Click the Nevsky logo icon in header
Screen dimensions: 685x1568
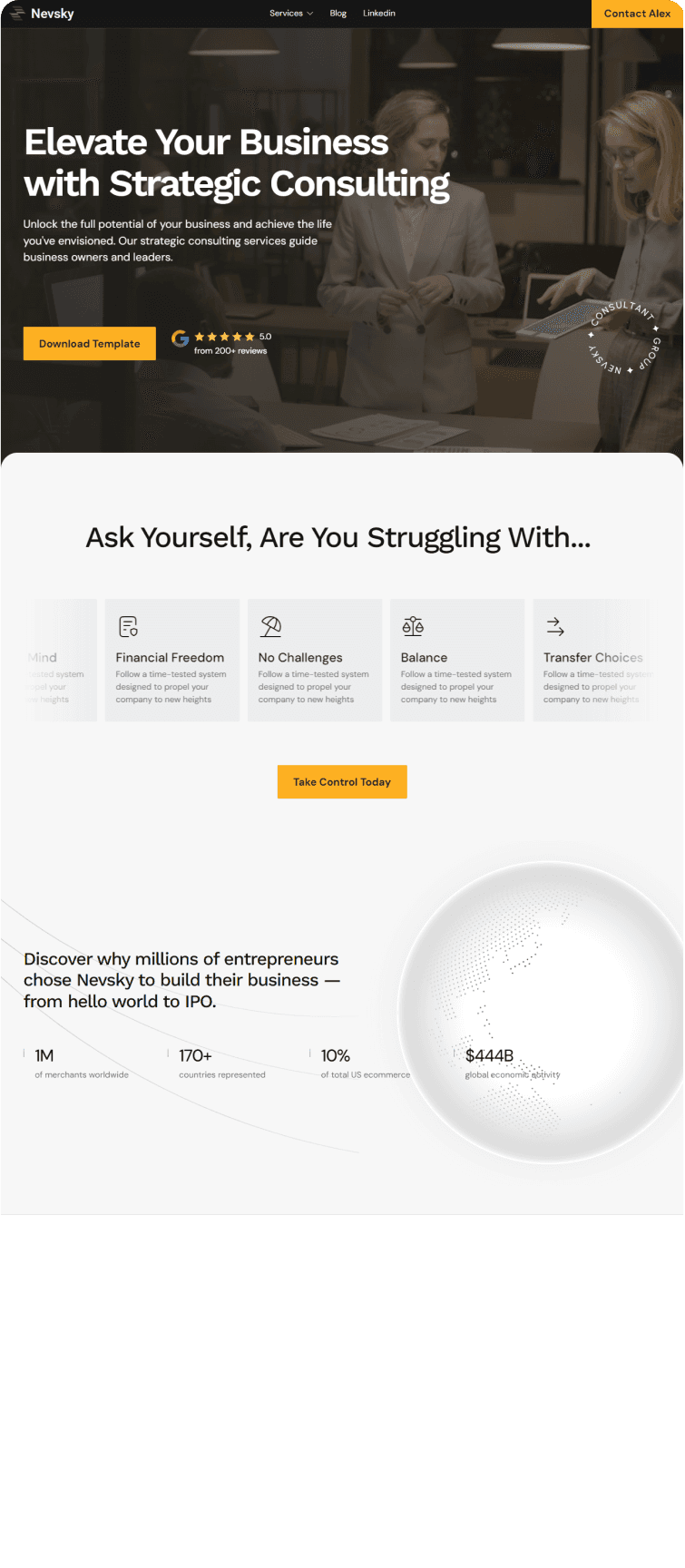16,14
